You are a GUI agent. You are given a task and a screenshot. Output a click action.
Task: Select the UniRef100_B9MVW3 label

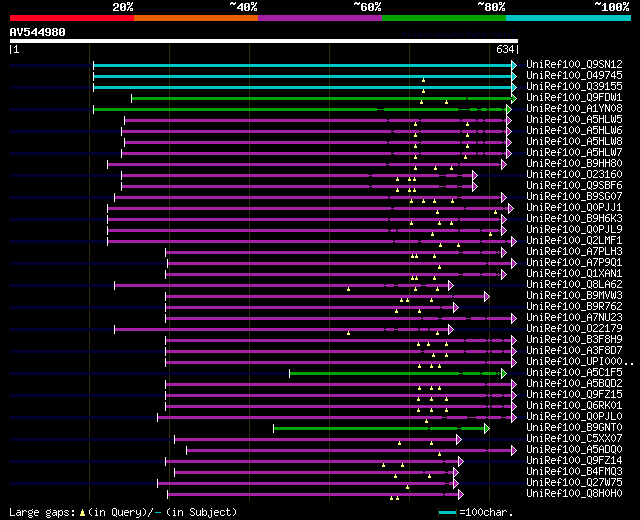point(574,296)
